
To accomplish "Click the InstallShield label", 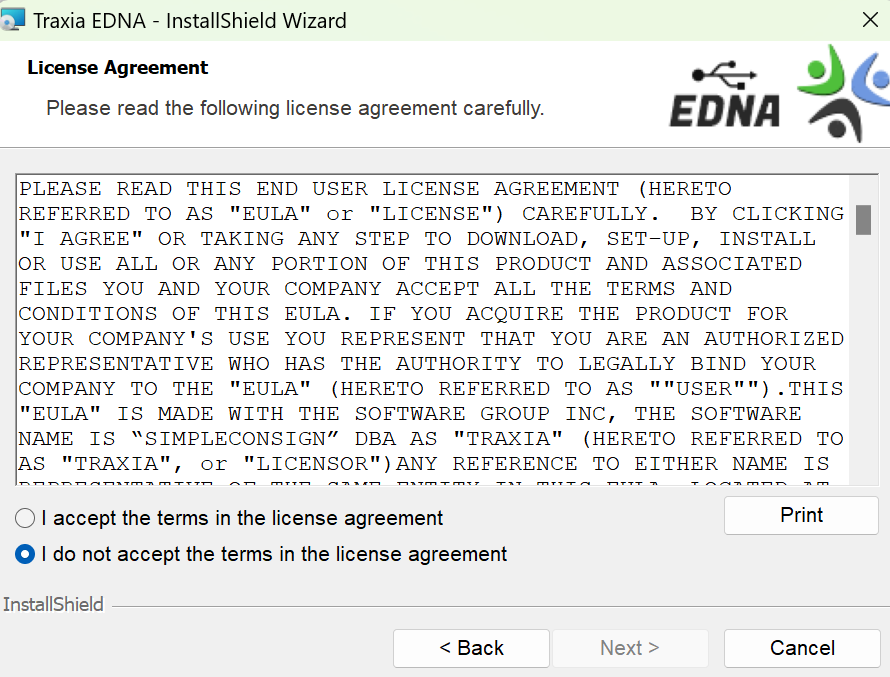I will [x=53, y=604].
